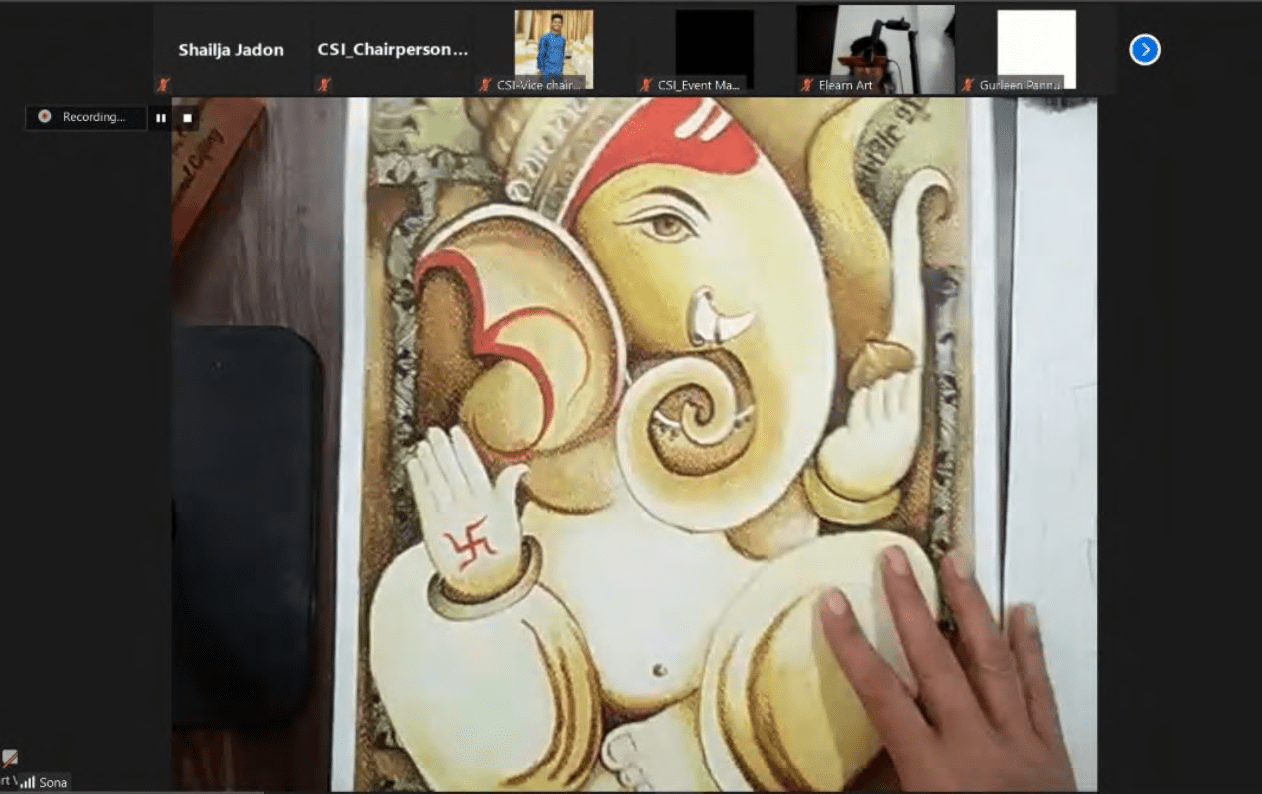Image resolution: width=1262 pixels, height=794 pixels.
Task: Click the muted mic icon beside Gurleen Pannu
Action: coord(968,85)
